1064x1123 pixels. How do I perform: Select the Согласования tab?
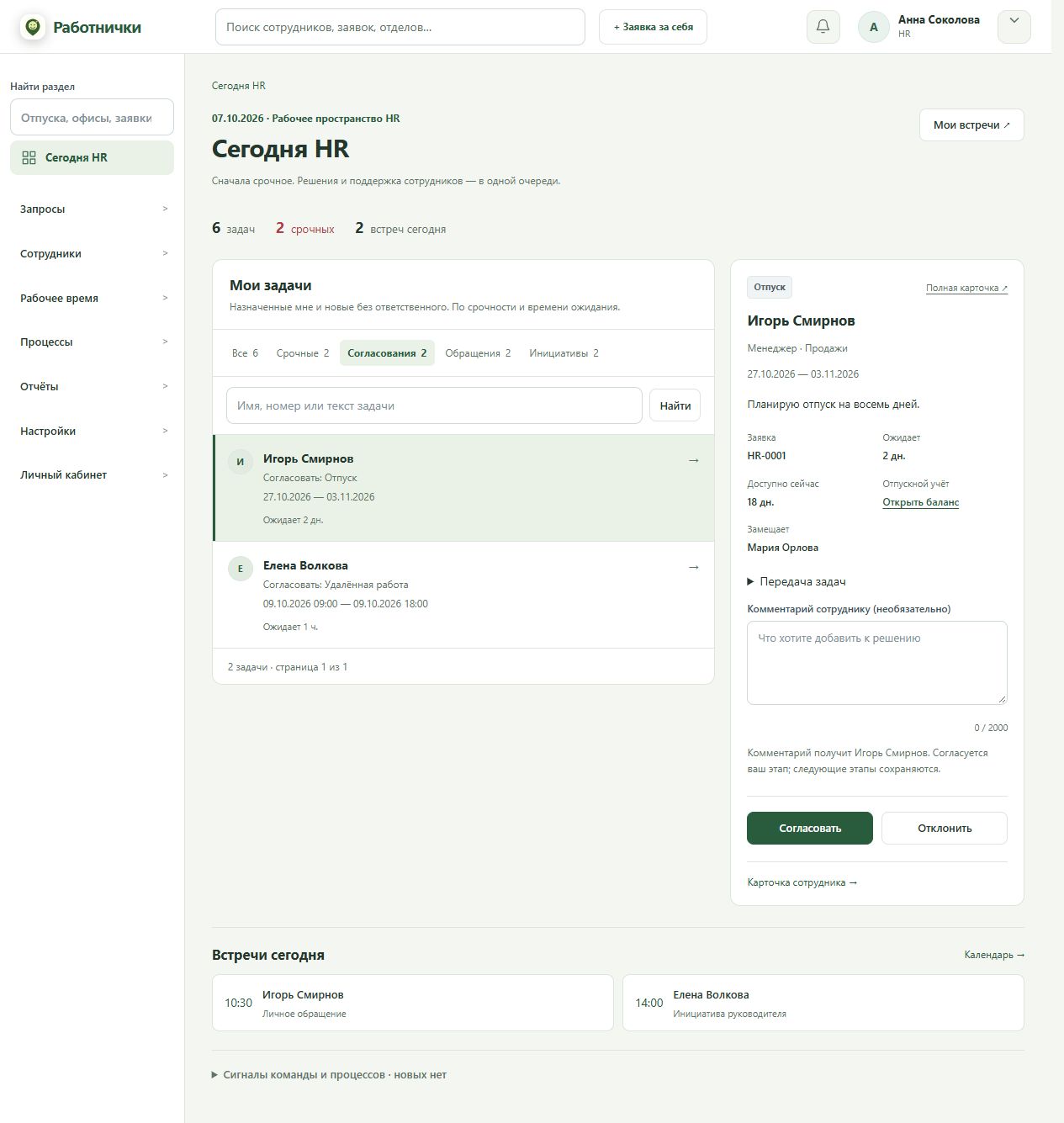coord(387,353)
